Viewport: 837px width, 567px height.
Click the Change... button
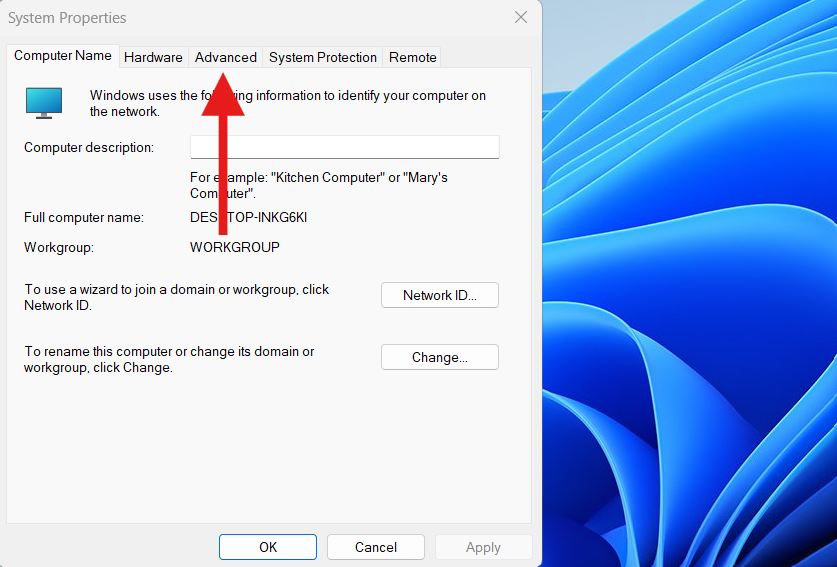point(440,357)
